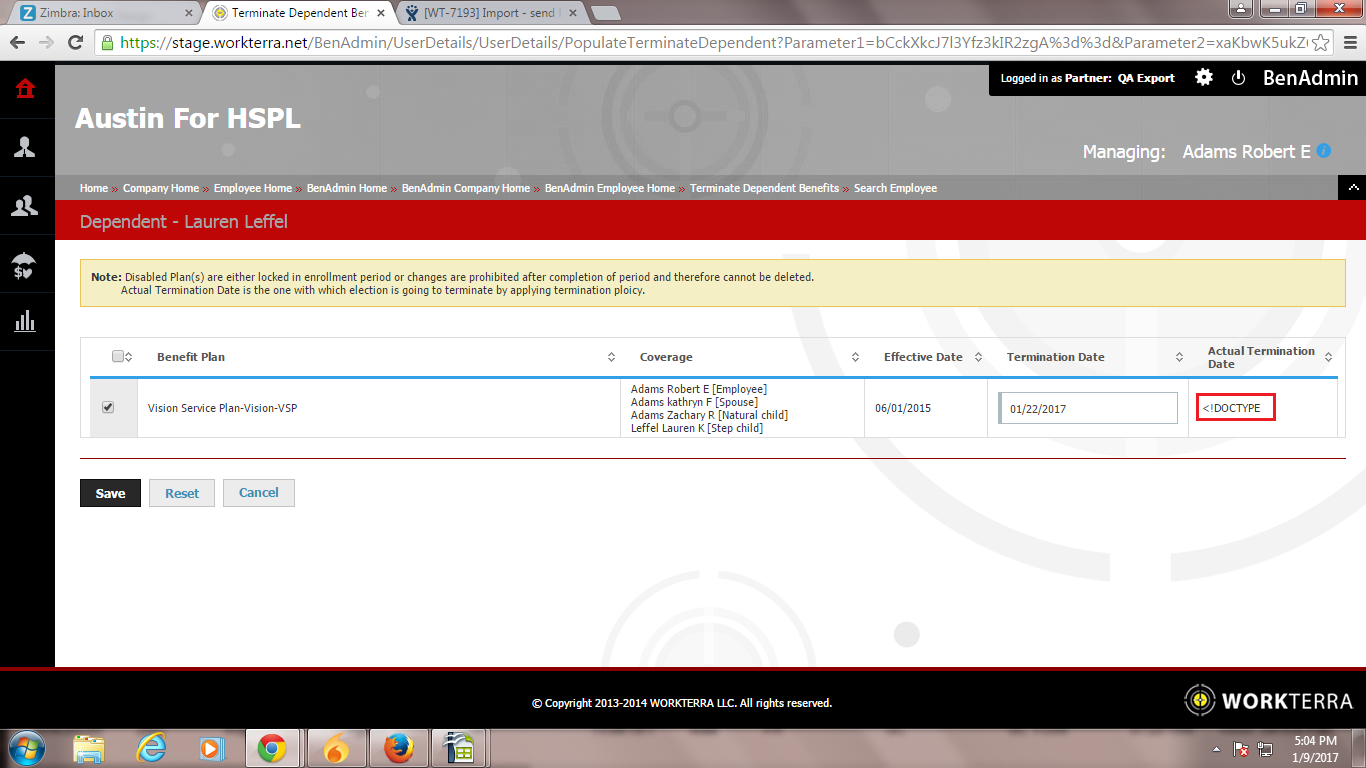Click the network tray icon
The image size is (1366, 768).
pos(1265,748)
